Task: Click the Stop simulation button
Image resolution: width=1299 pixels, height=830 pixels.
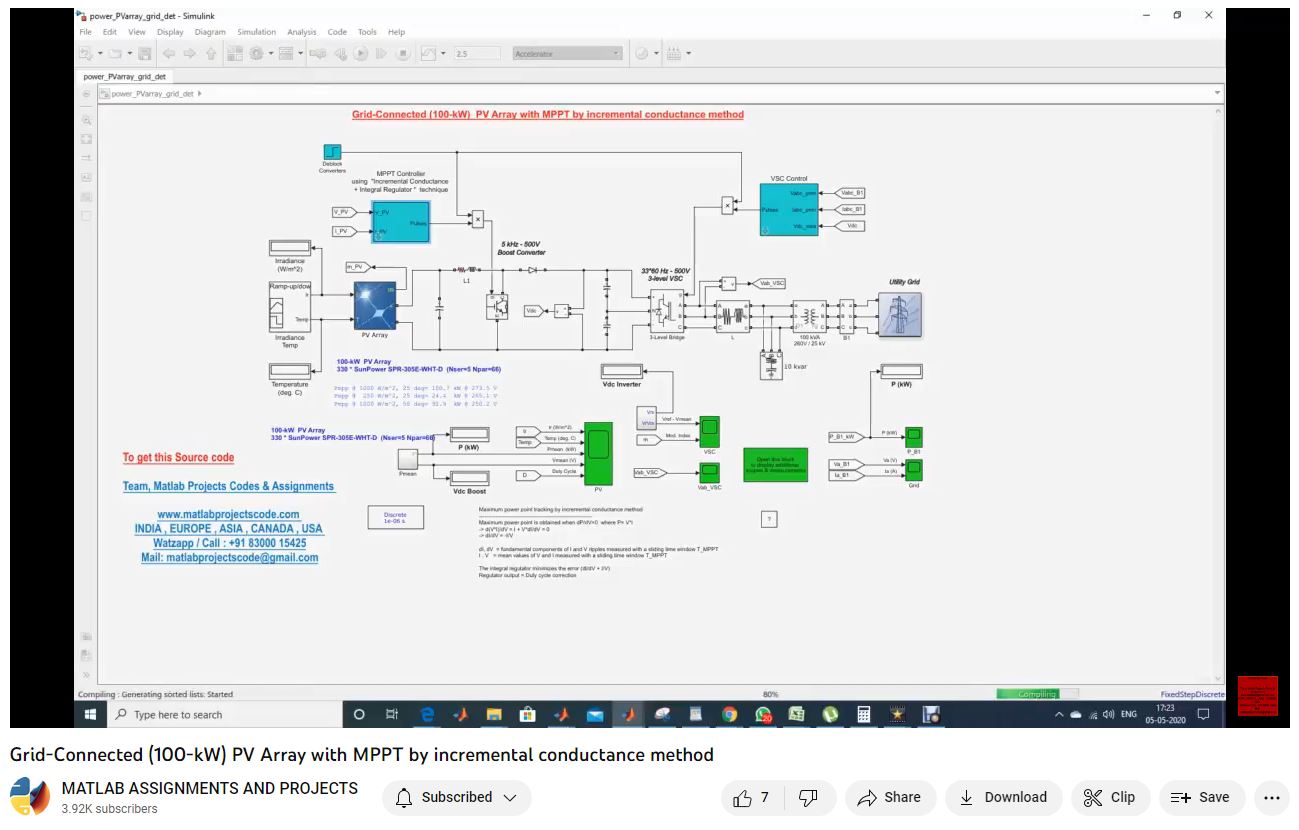Action: click(x=402, y=54)
